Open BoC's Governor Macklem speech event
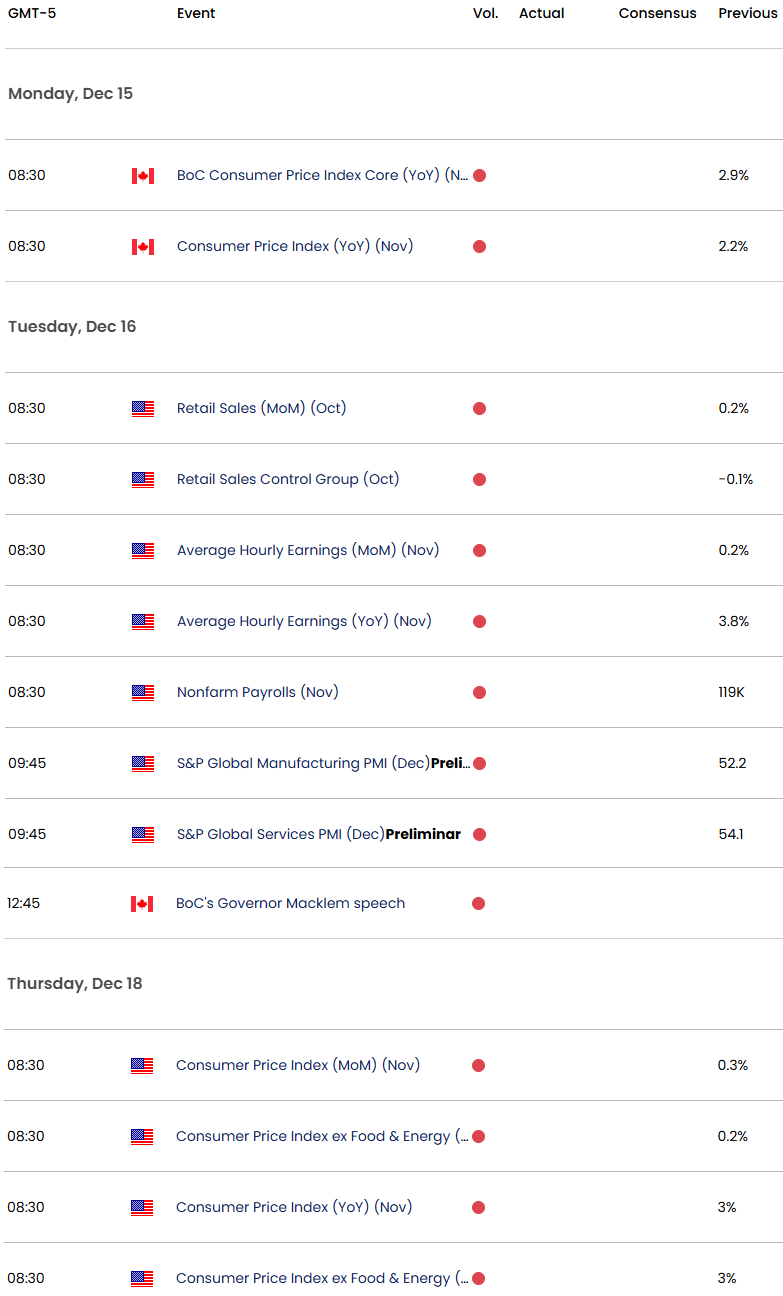Image resolution: width=783 pixels, height=1296 pixels. [290, 903]
